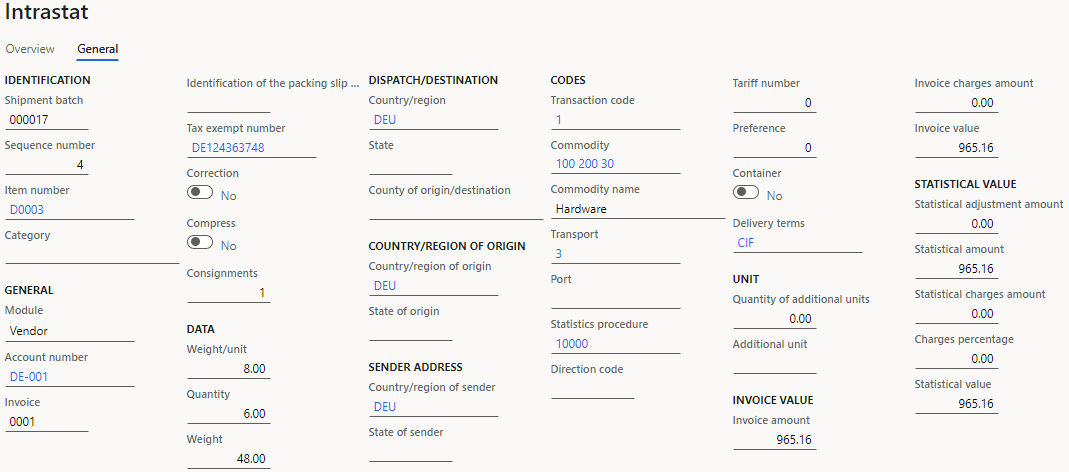This screenshot has height=472, width=1069.
Task: Click the Statistical adjustment amount field
Action: [x=957, y=224]
